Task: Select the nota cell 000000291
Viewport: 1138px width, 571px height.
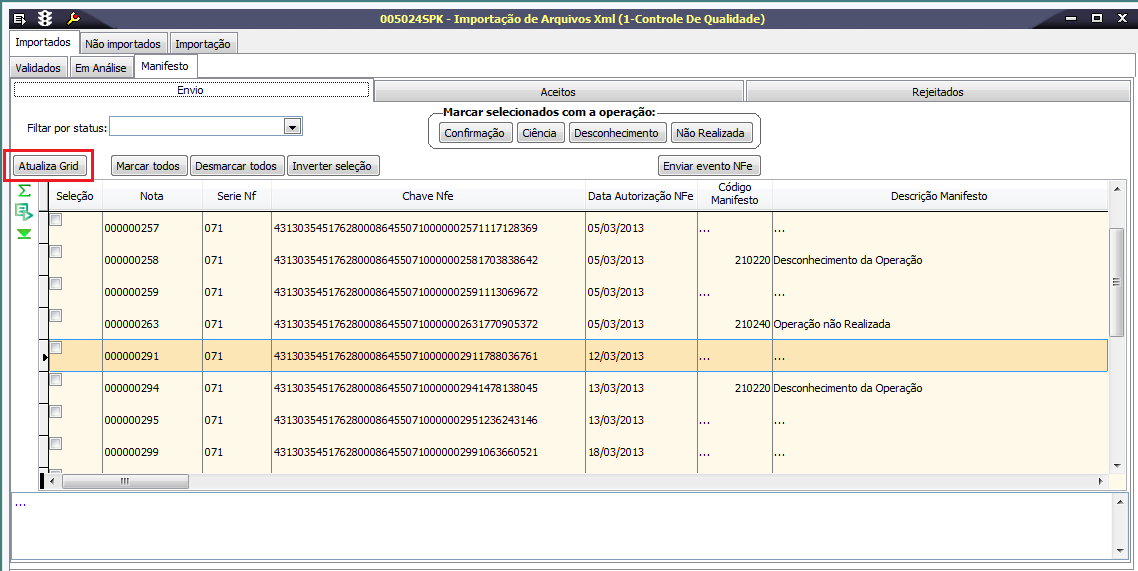Action: coord(152,356)
